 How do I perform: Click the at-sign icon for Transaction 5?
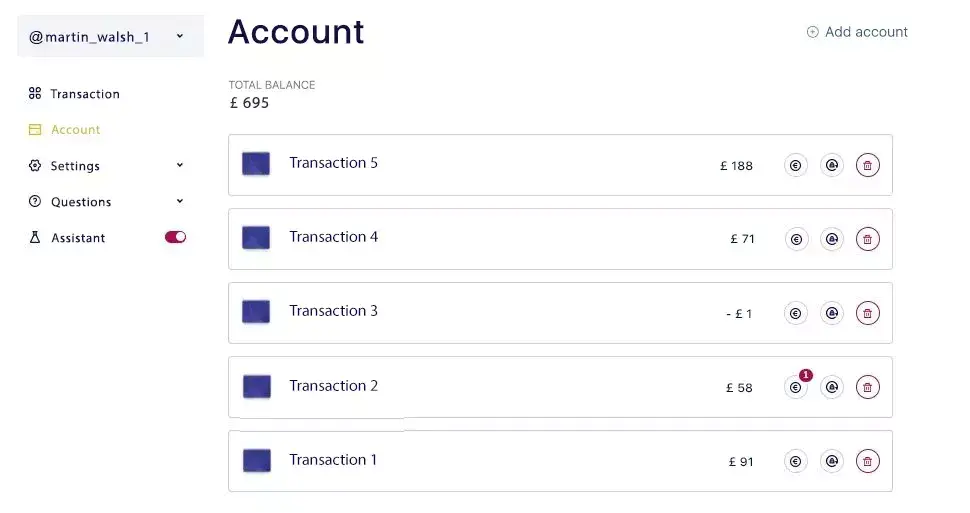click(x=832, y=166)
